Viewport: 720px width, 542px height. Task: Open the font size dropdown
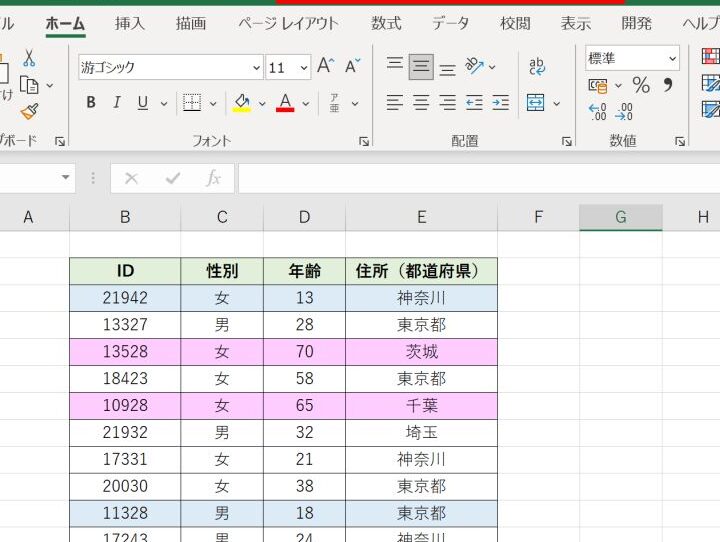point(303,67)
